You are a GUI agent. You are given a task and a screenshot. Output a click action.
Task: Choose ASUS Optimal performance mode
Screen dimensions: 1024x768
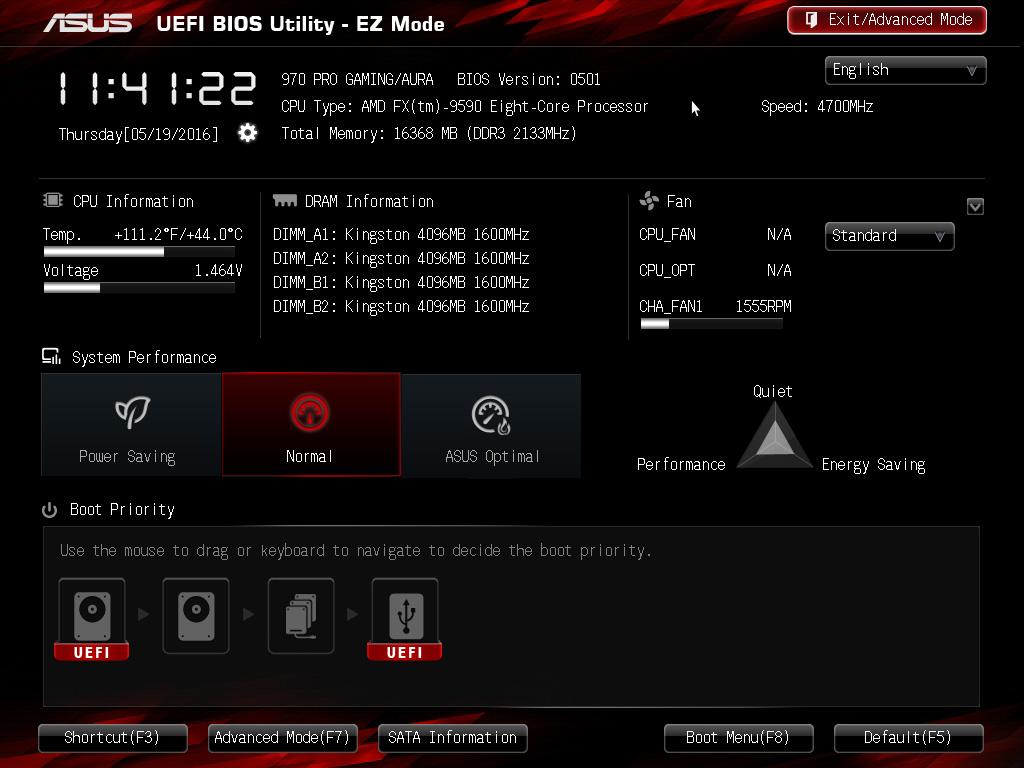tap(492, 425)
